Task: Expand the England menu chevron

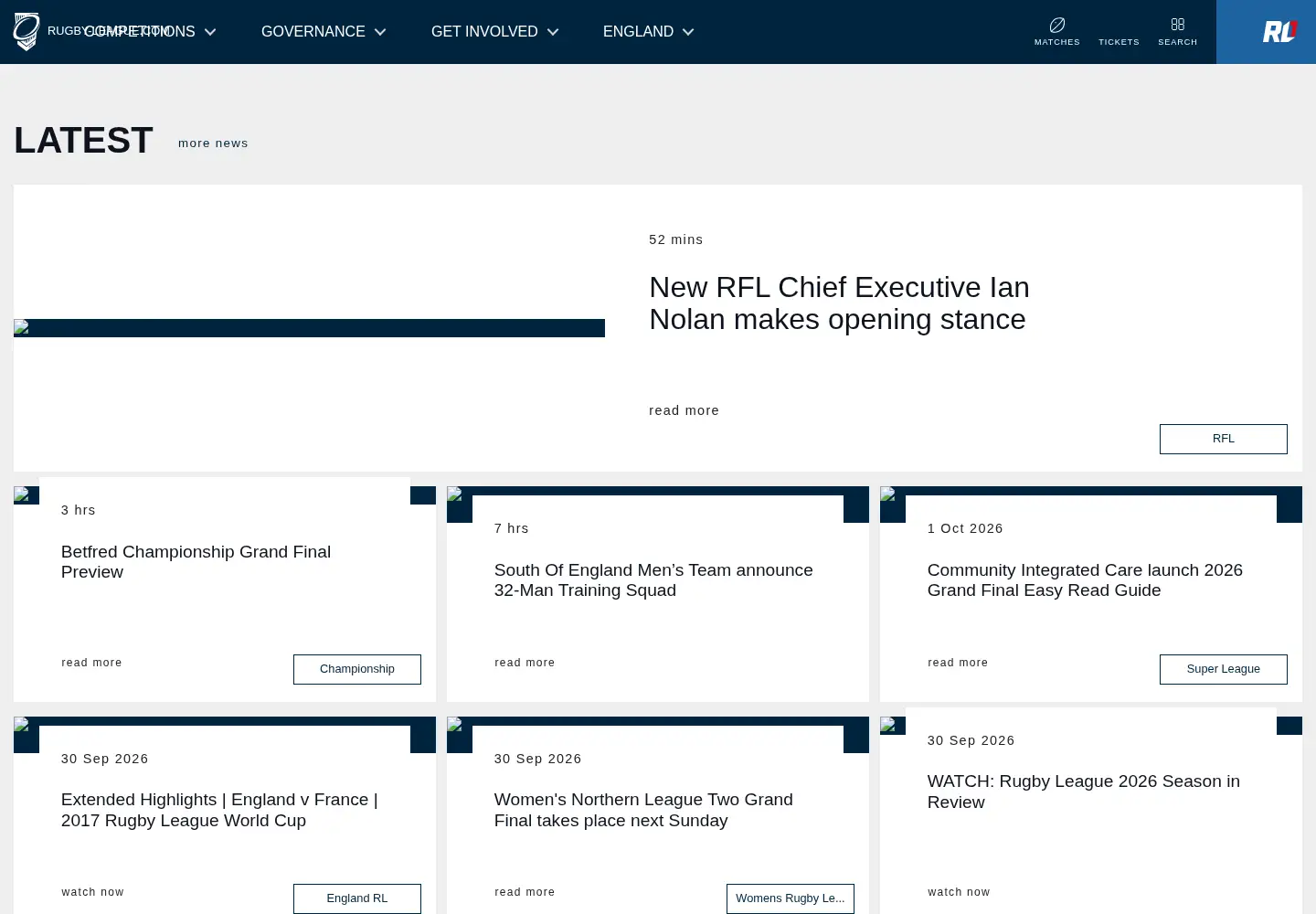Action: (x=688, y=32)
